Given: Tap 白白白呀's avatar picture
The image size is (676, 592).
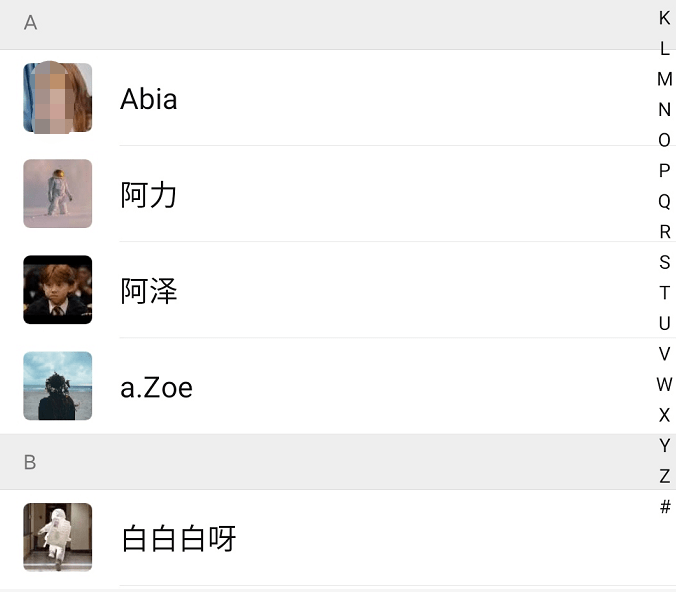Looking at the screenshot, I should click(x=58, y=537).
